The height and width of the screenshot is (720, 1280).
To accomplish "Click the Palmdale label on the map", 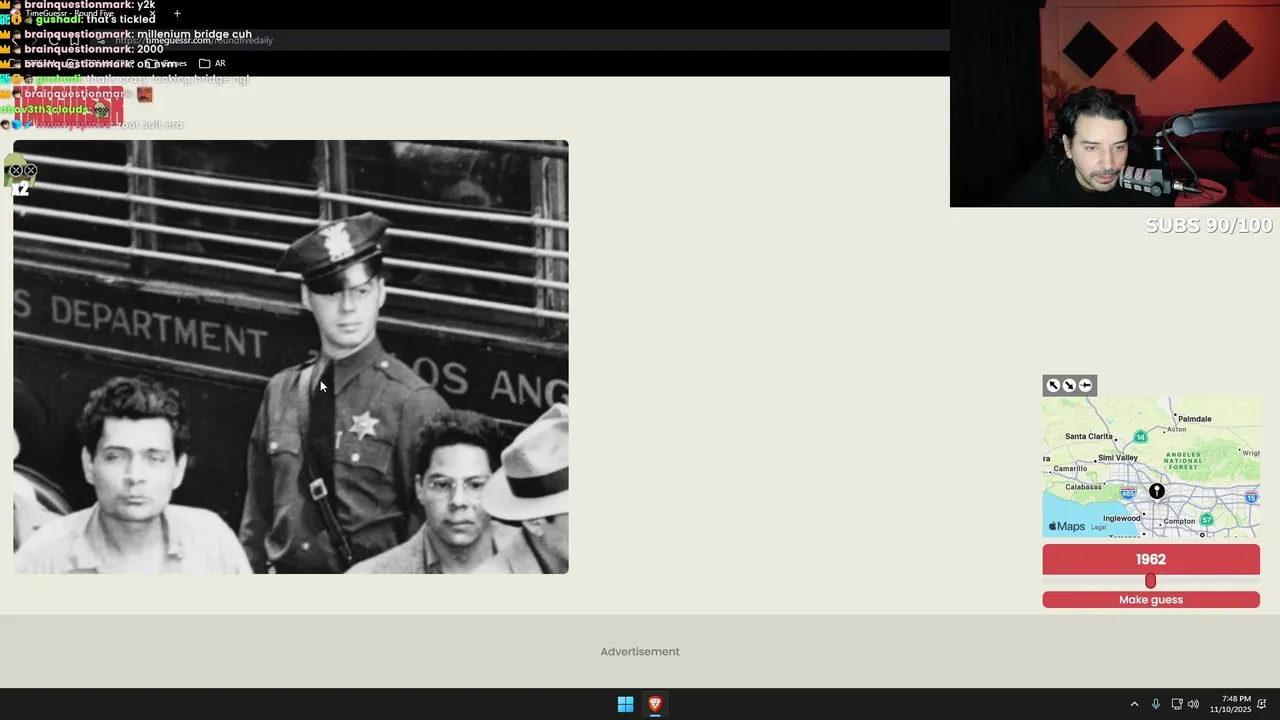I will pos(1195,419).
